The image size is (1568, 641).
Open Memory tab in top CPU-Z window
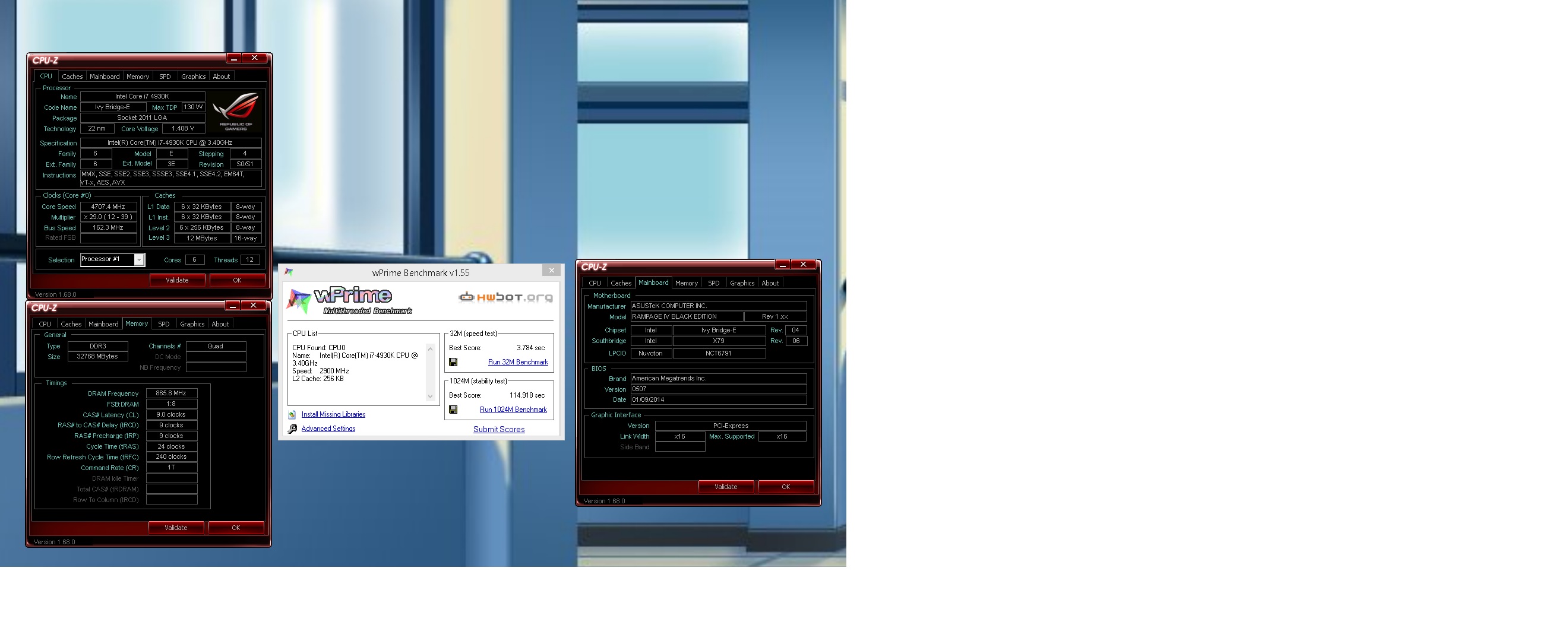coord(138,77)
